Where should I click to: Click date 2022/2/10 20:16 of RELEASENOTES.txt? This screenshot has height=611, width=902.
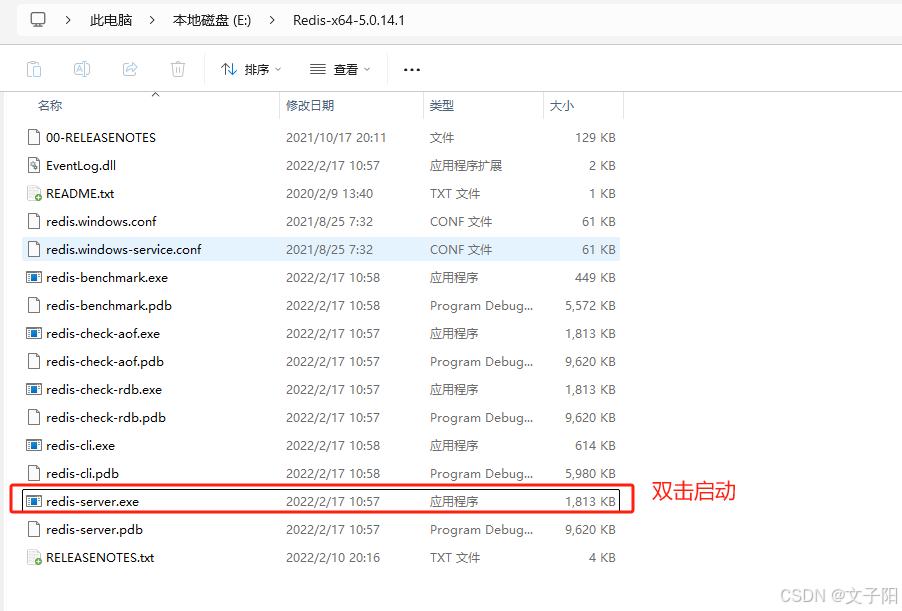pyautogui.click(x=333, y=558)
